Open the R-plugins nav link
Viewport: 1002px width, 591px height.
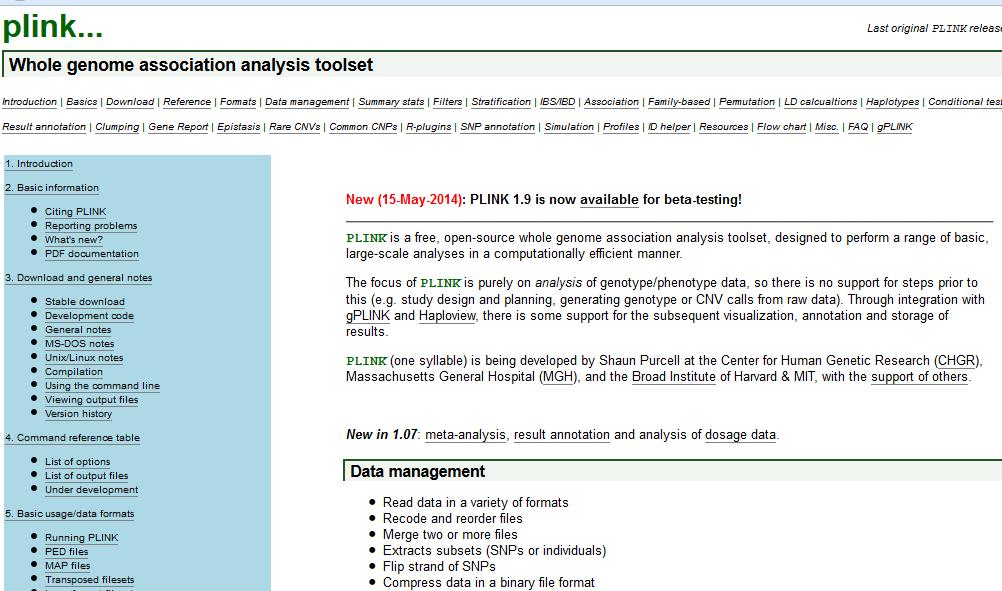click(429, 127)
